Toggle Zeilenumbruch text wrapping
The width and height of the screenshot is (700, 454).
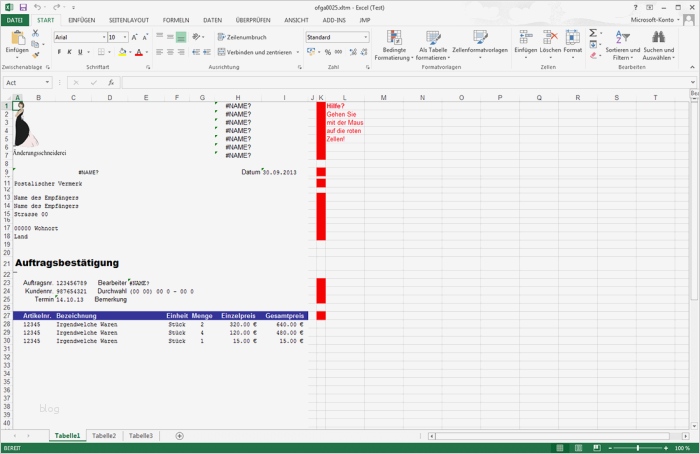pos(242,37)
